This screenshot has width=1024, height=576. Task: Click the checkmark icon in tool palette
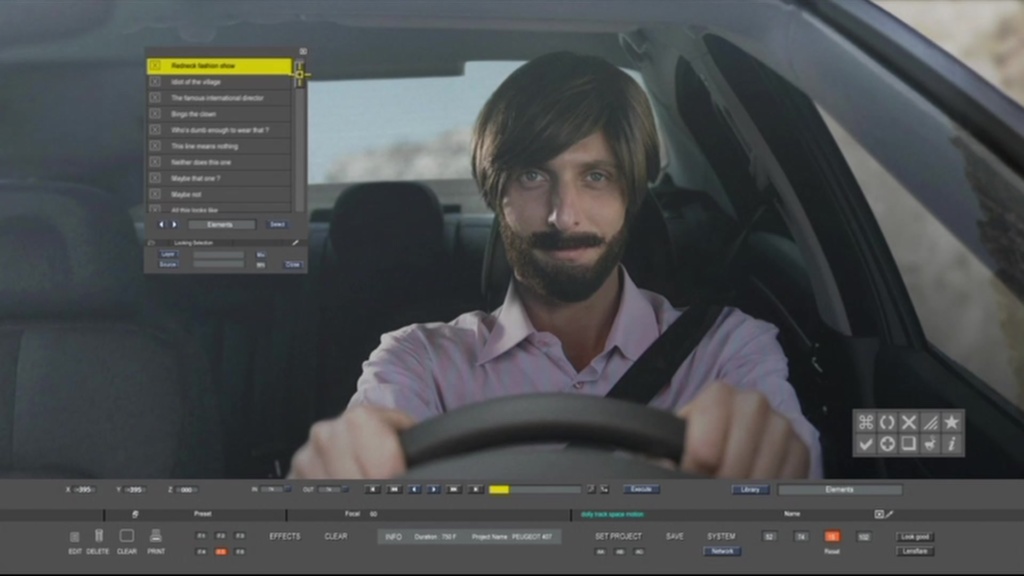click(865, 444)
